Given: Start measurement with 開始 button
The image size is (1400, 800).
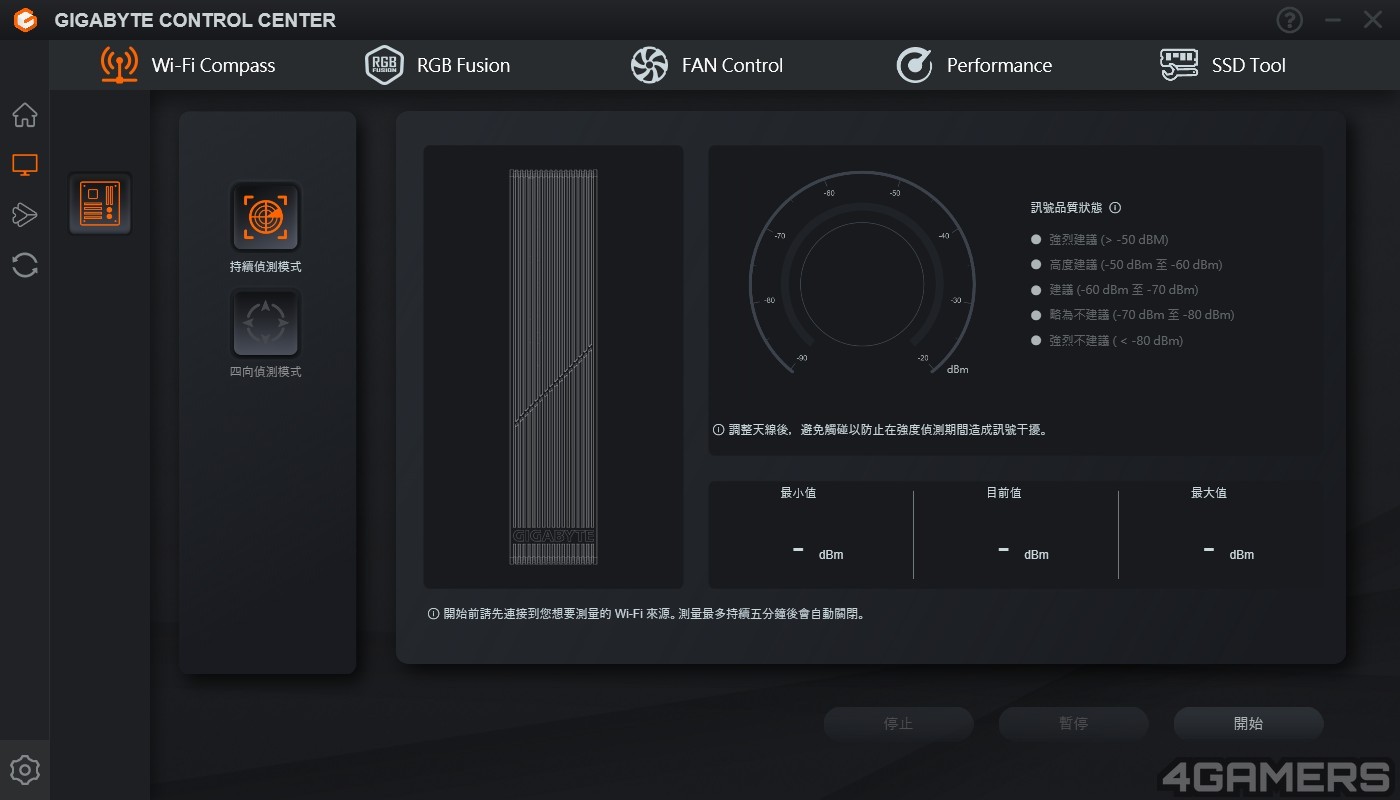Looking at the screenshot, I should [x=1248, y=723].
